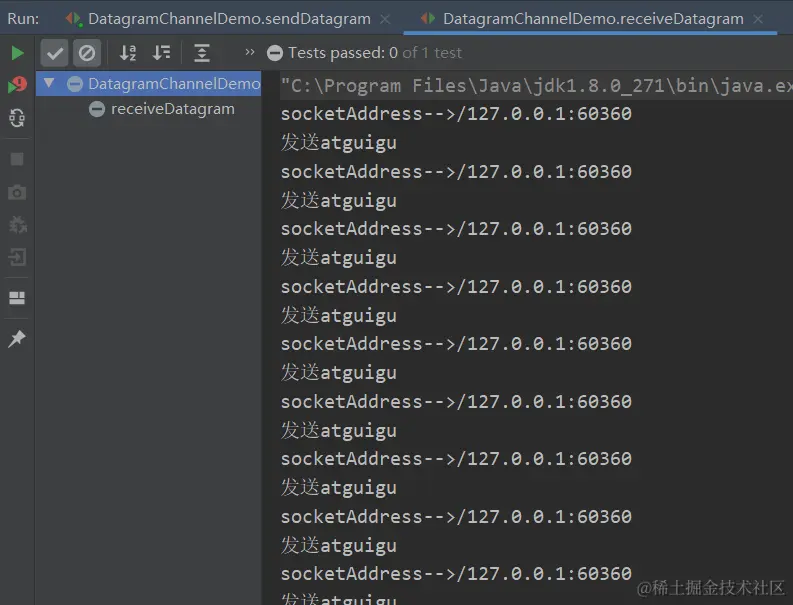This screenshot has width=793, height=605.
Task: Rerun failed tests icon
Action: [x=17, y=84]
